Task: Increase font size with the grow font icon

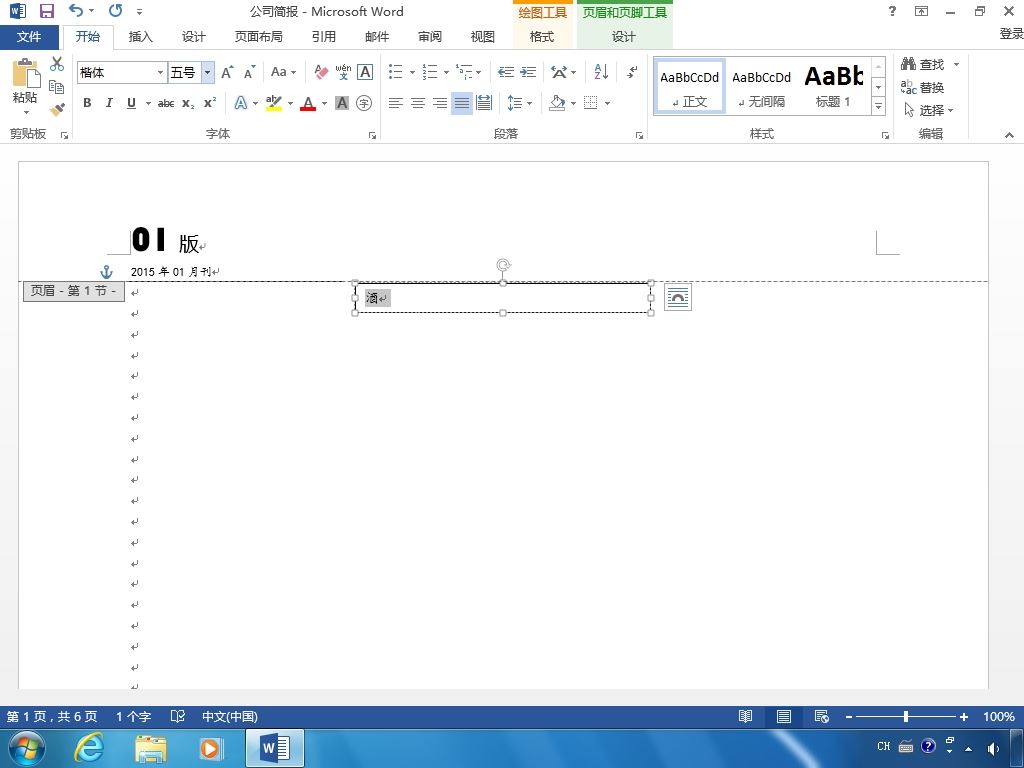Action: [x=227, y=72]
